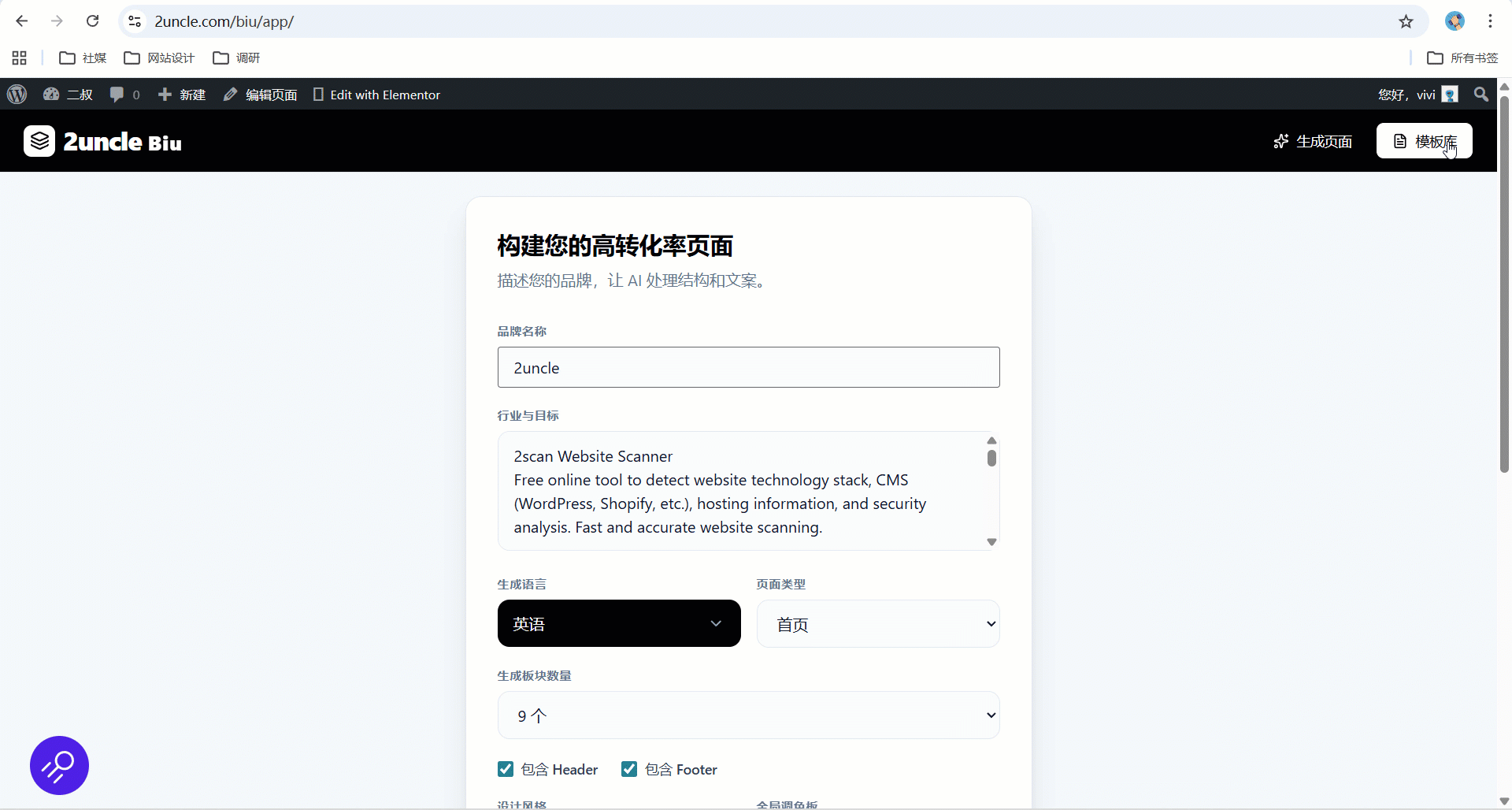The width and height of the screenshot is (1512, 810).
Task: Open the browser apps grid icon
Action: coord(20,58)
